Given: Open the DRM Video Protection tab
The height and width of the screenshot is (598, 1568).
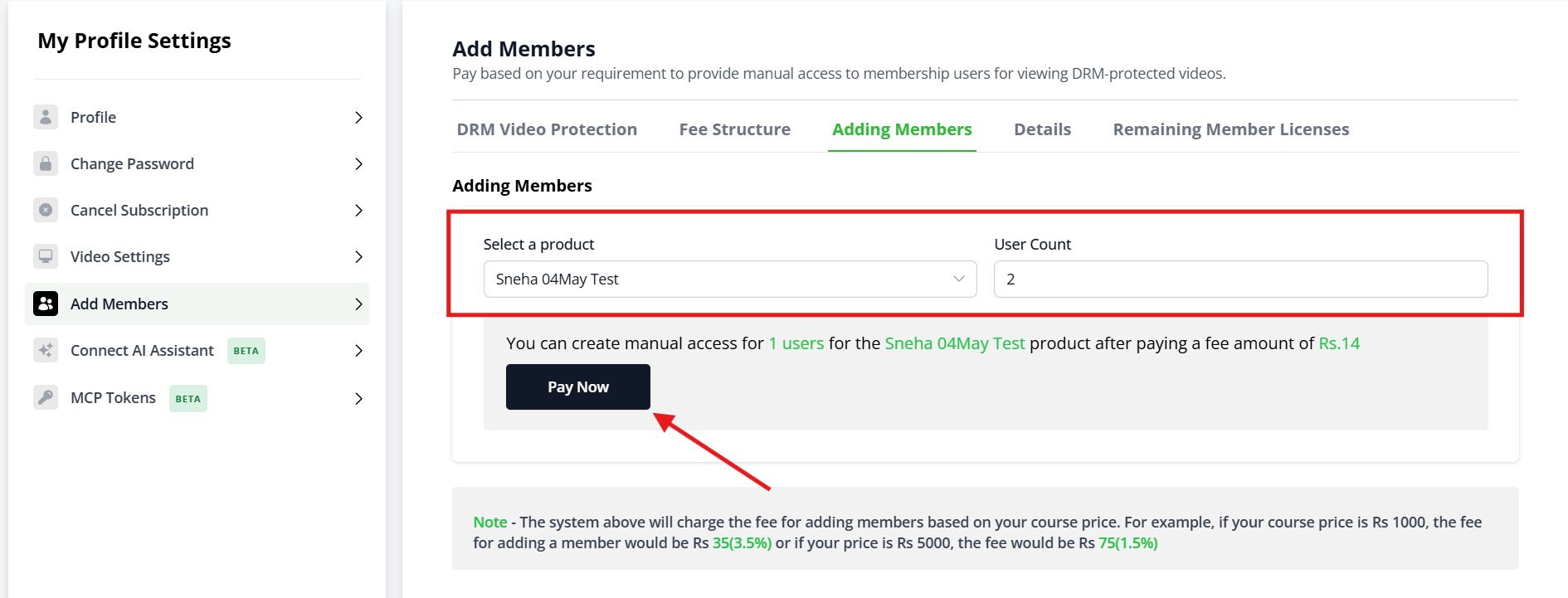Looking at the screenshot, I should coord(547,129).
